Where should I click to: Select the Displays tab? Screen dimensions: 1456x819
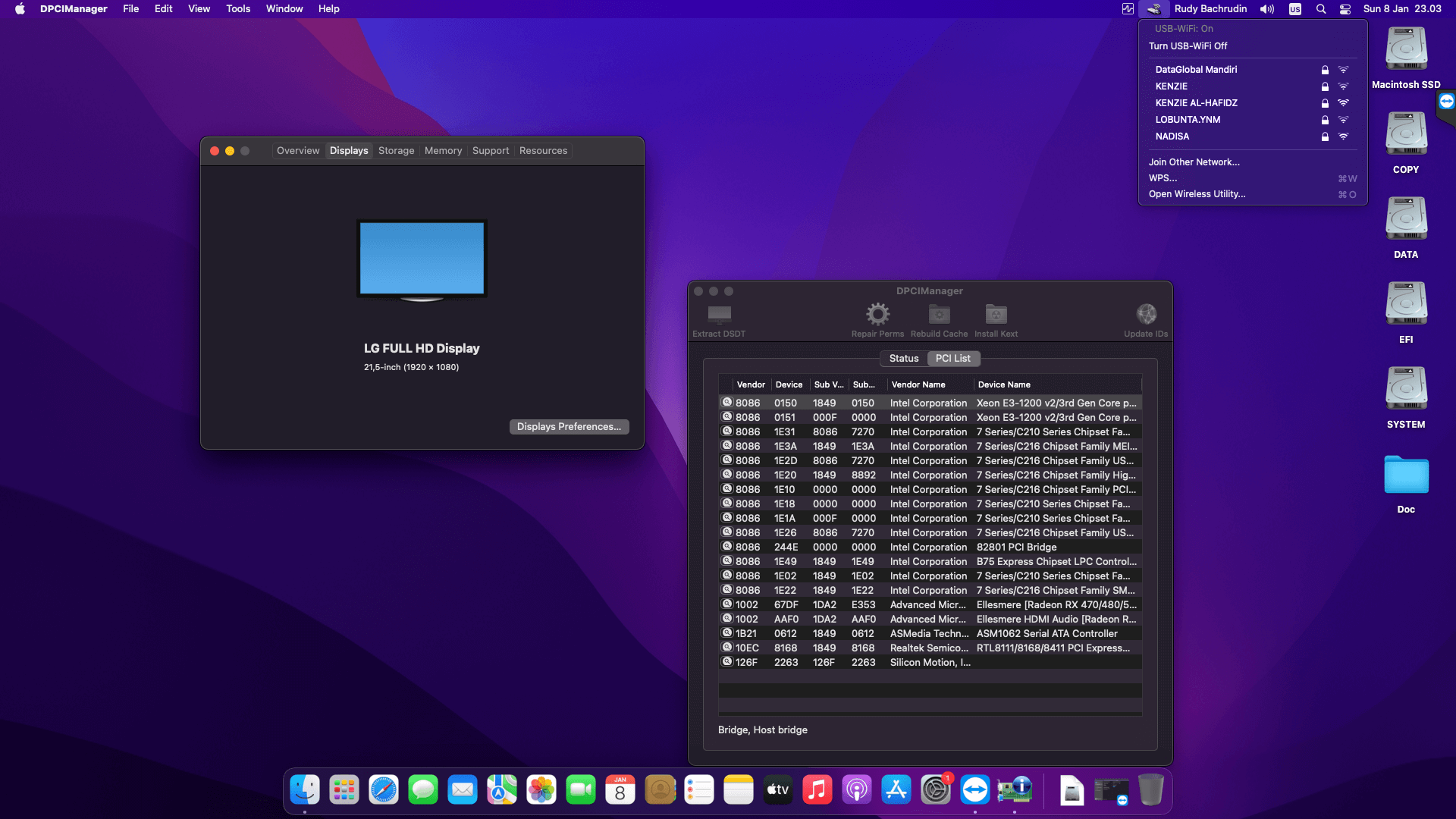tap(349, 151)
